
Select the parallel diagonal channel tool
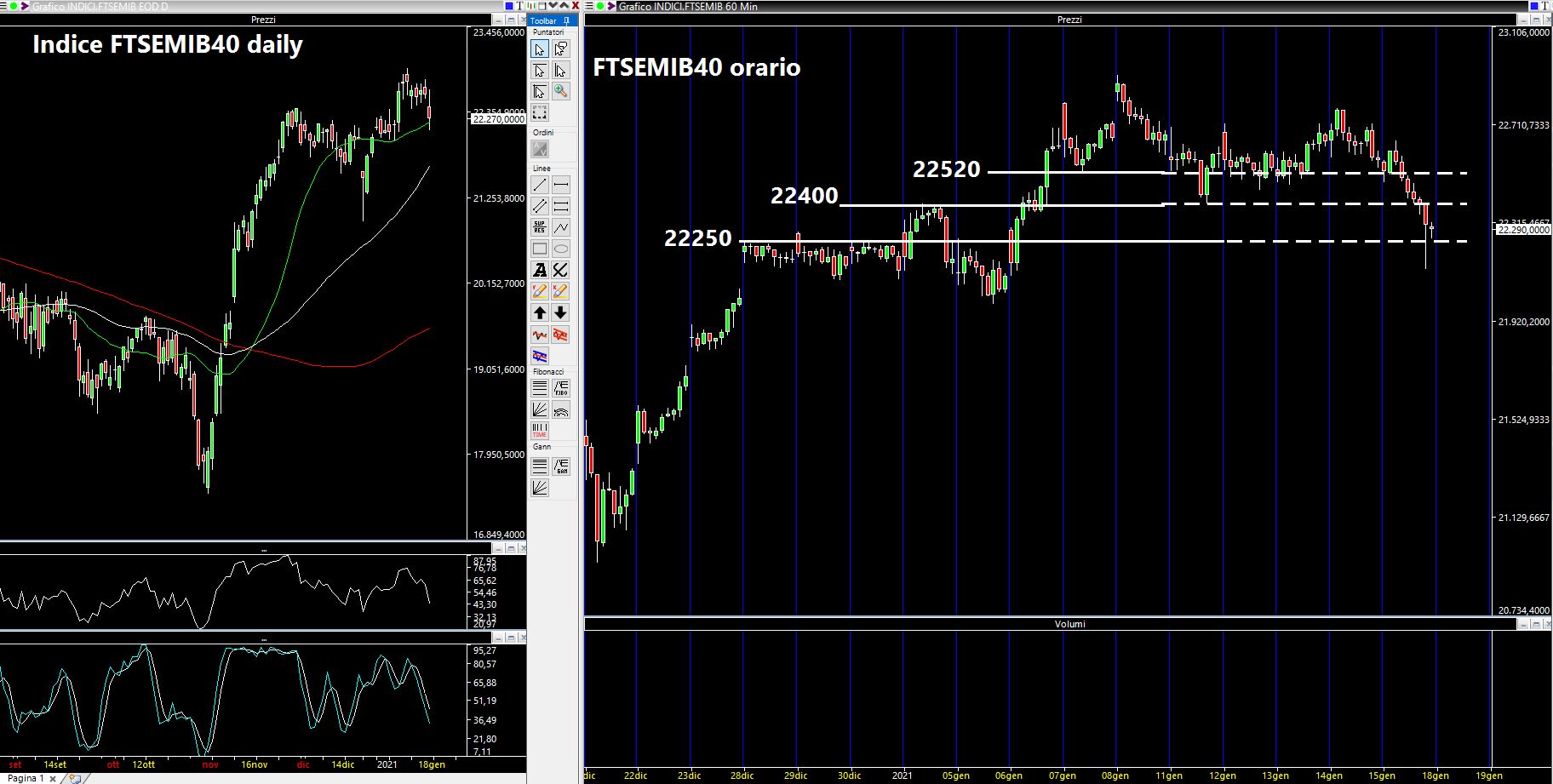[x=540, y=206]
